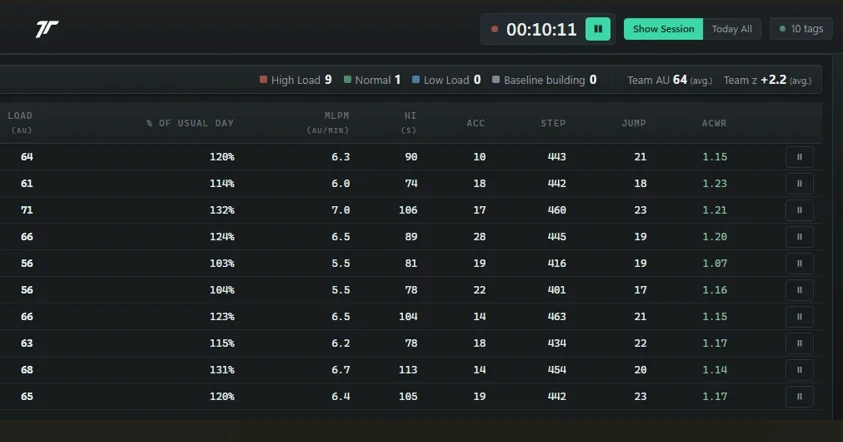
Task: Click the ACWR value 1.23
Action: tap(715, 183)
